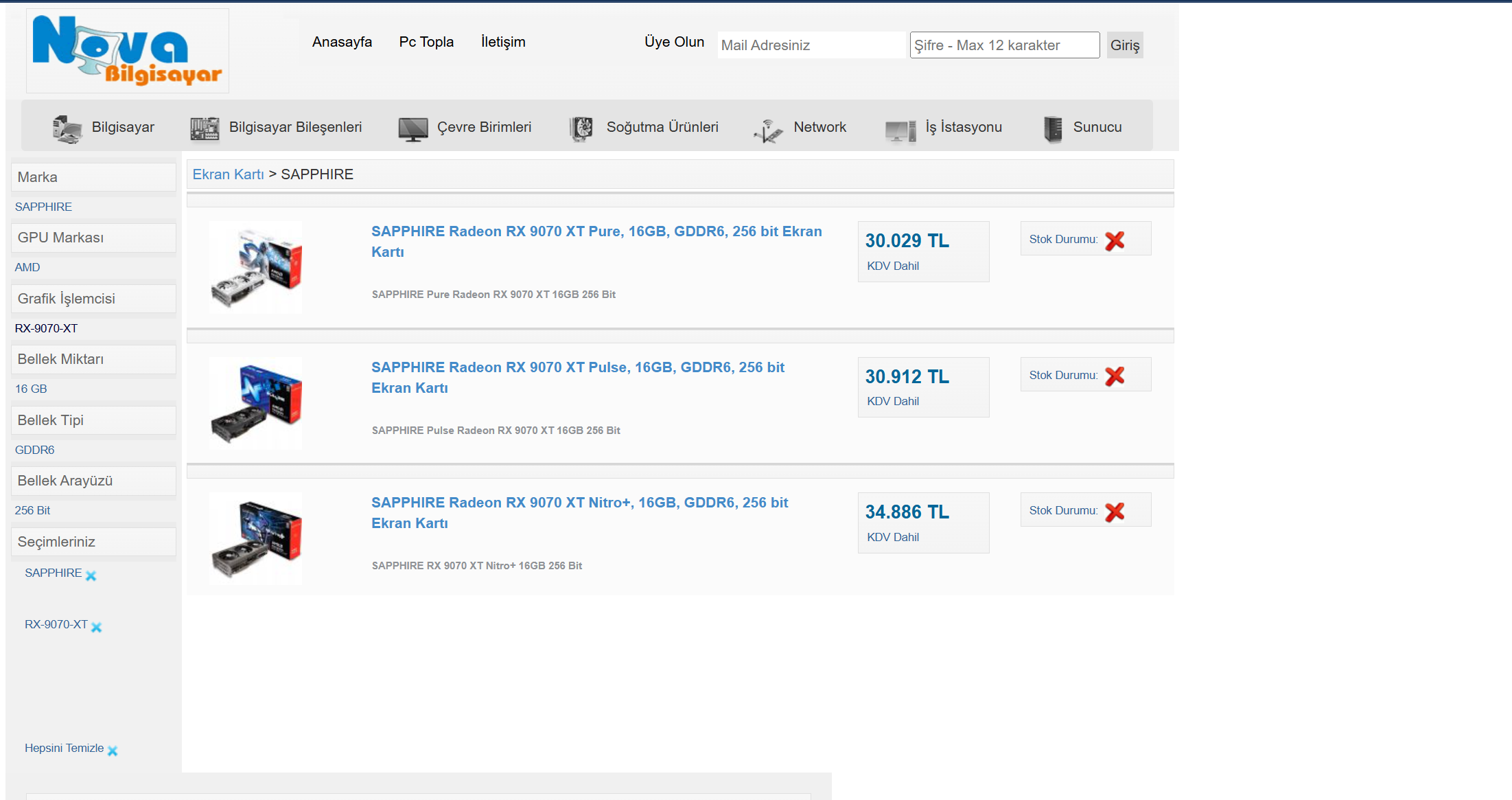Click the Grafik İşlemcisi filter header
The image size is (1512, 800).
pos(93,299)
